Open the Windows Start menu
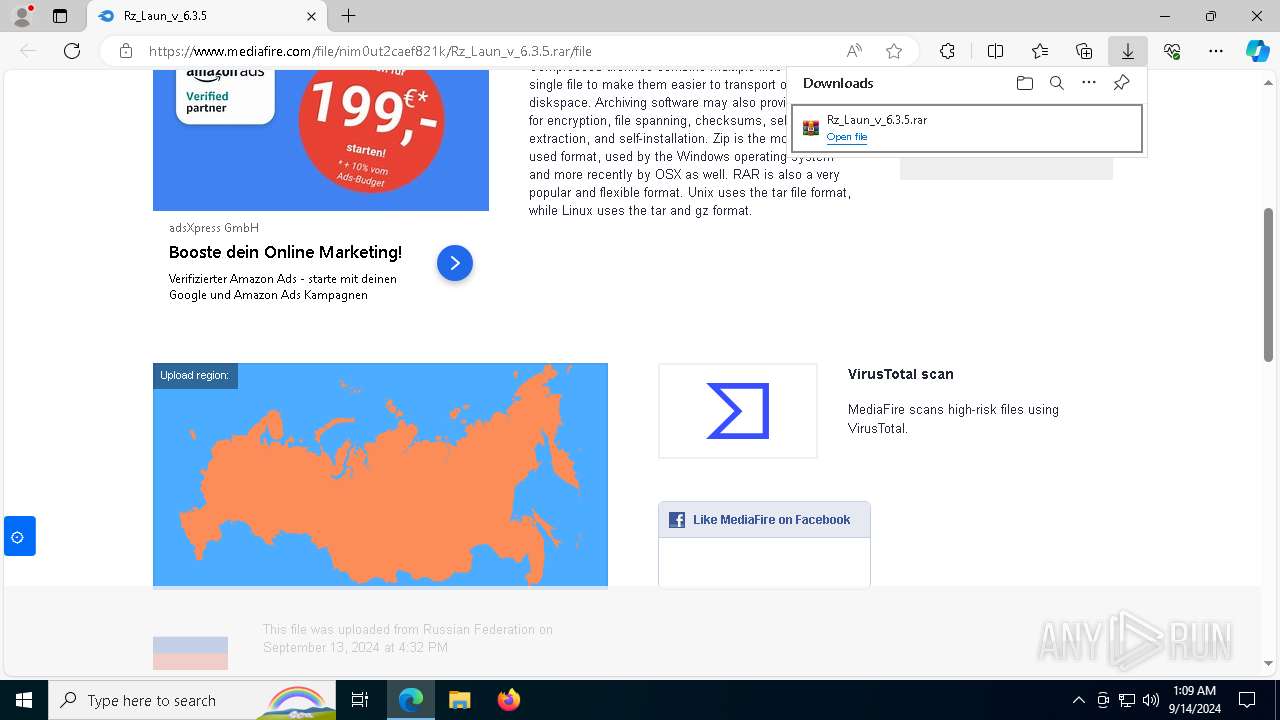The width and height of the screenshot is (1280, 720). click(24, 700)
